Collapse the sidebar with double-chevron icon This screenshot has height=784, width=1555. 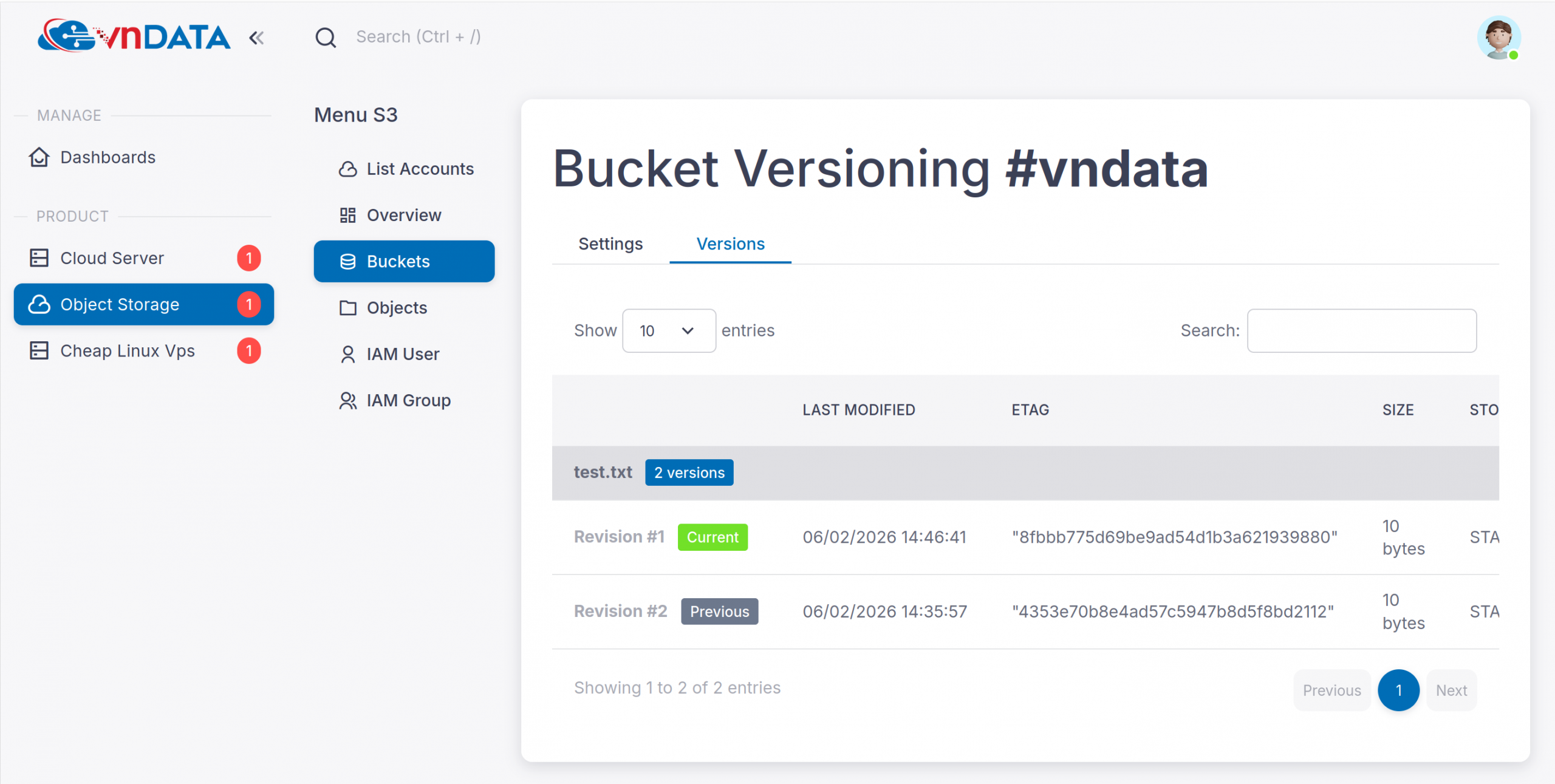click(x=256, y=38)
